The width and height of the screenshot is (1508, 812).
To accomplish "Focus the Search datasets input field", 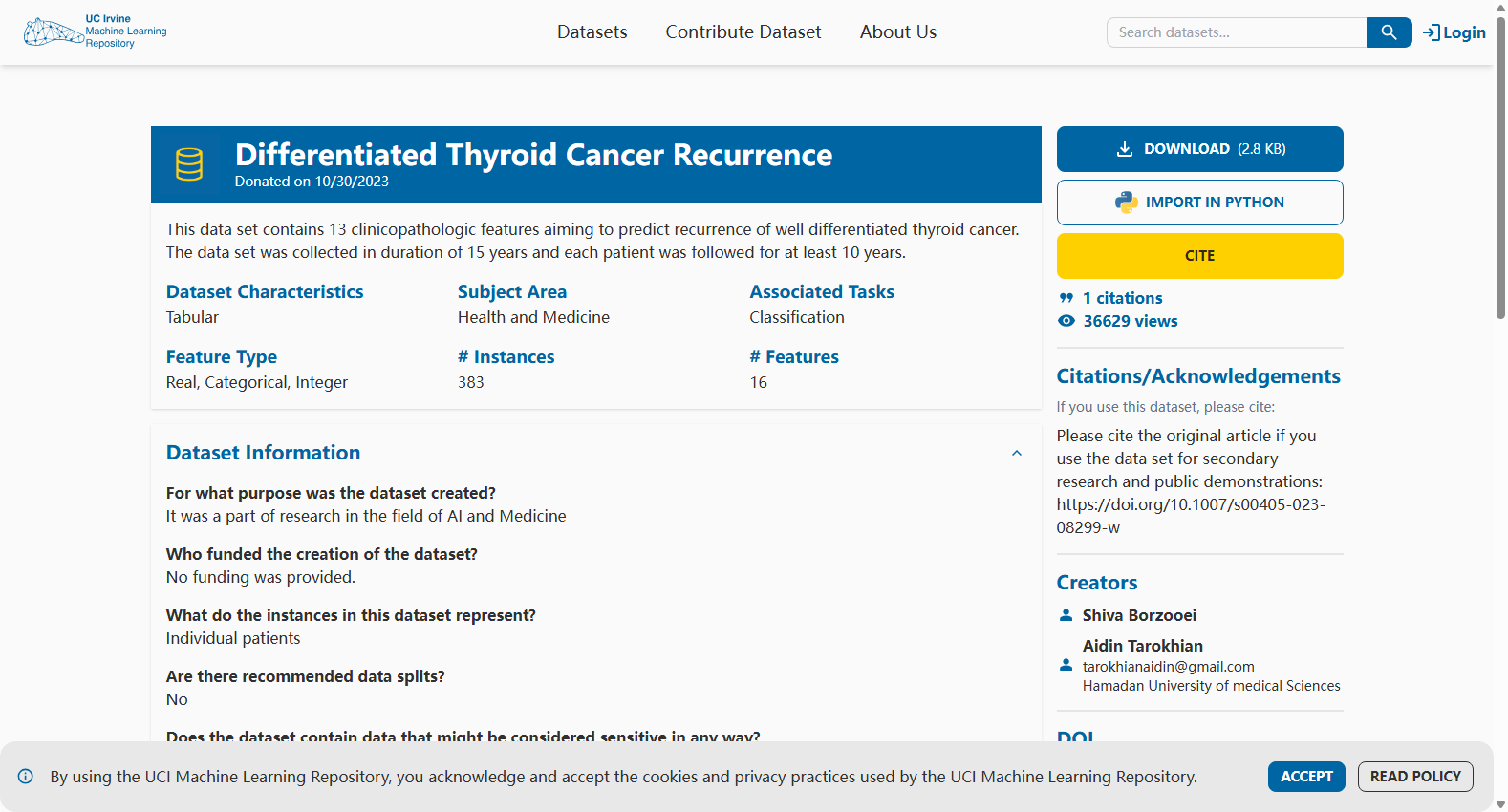I will [1237, 32].
